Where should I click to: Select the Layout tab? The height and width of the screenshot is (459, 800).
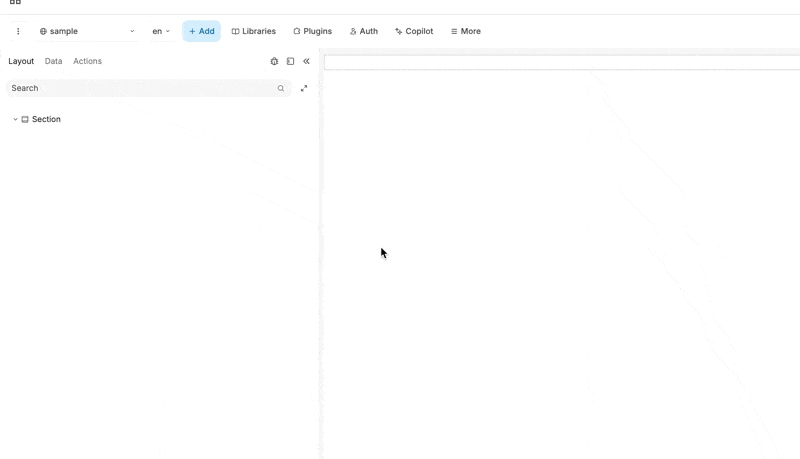(x=21, y=61)
